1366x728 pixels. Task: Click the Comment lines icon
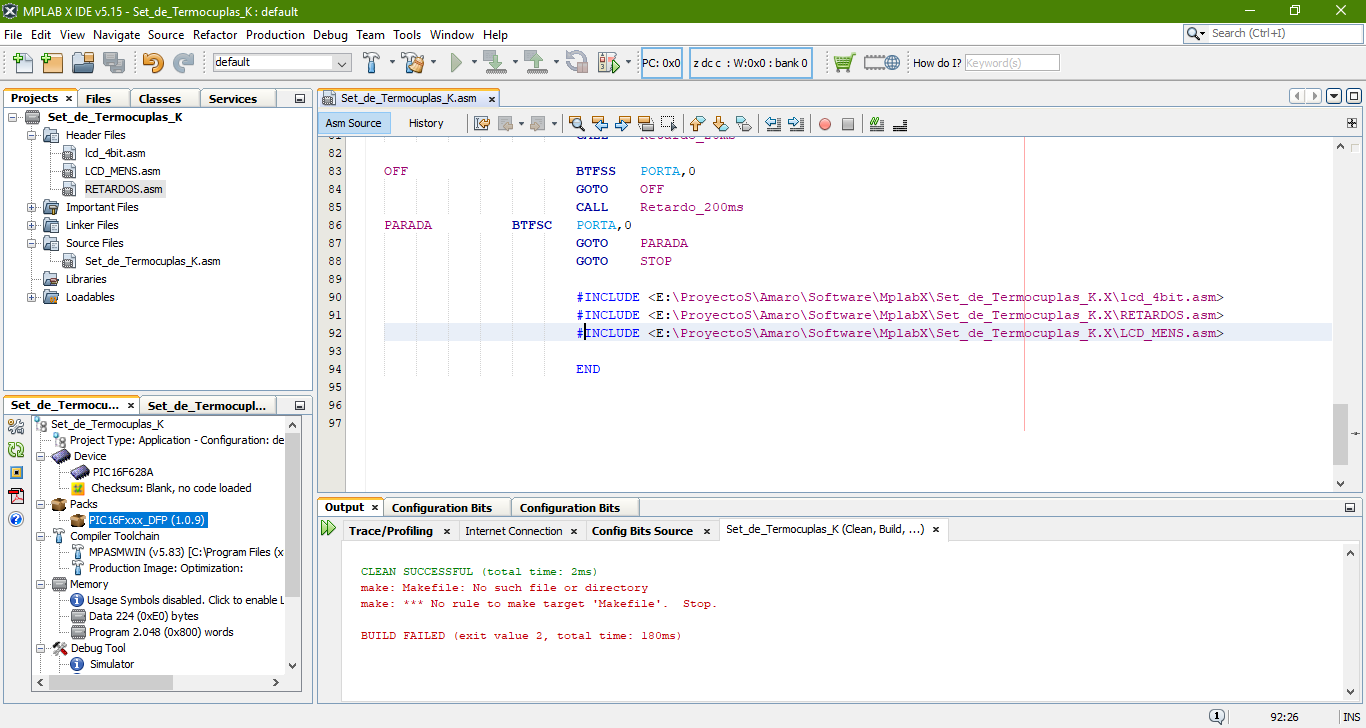877,124
